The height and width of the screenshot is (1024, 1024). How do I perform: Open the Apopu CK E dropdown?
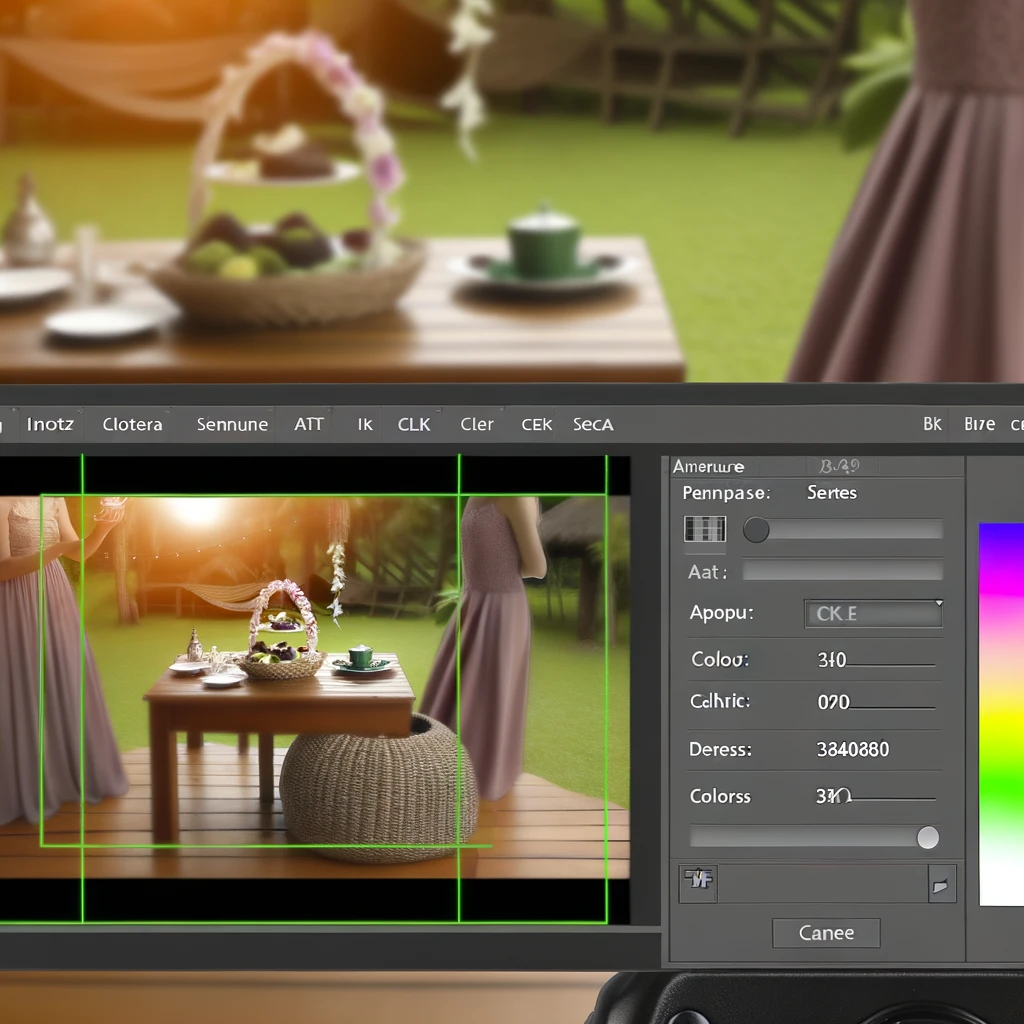(x=873, y=613)
